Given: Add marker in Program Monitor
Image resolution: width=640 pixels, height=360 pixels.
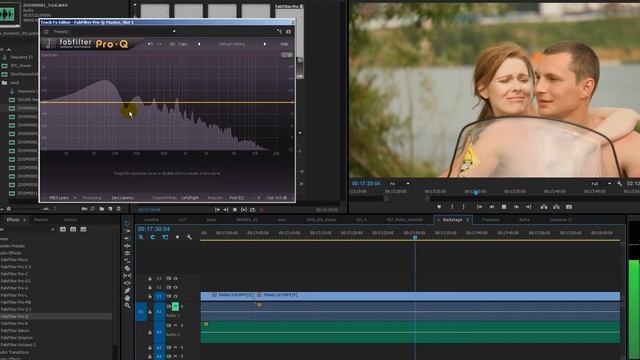Looking at the screenshot, I should point(439,207).
